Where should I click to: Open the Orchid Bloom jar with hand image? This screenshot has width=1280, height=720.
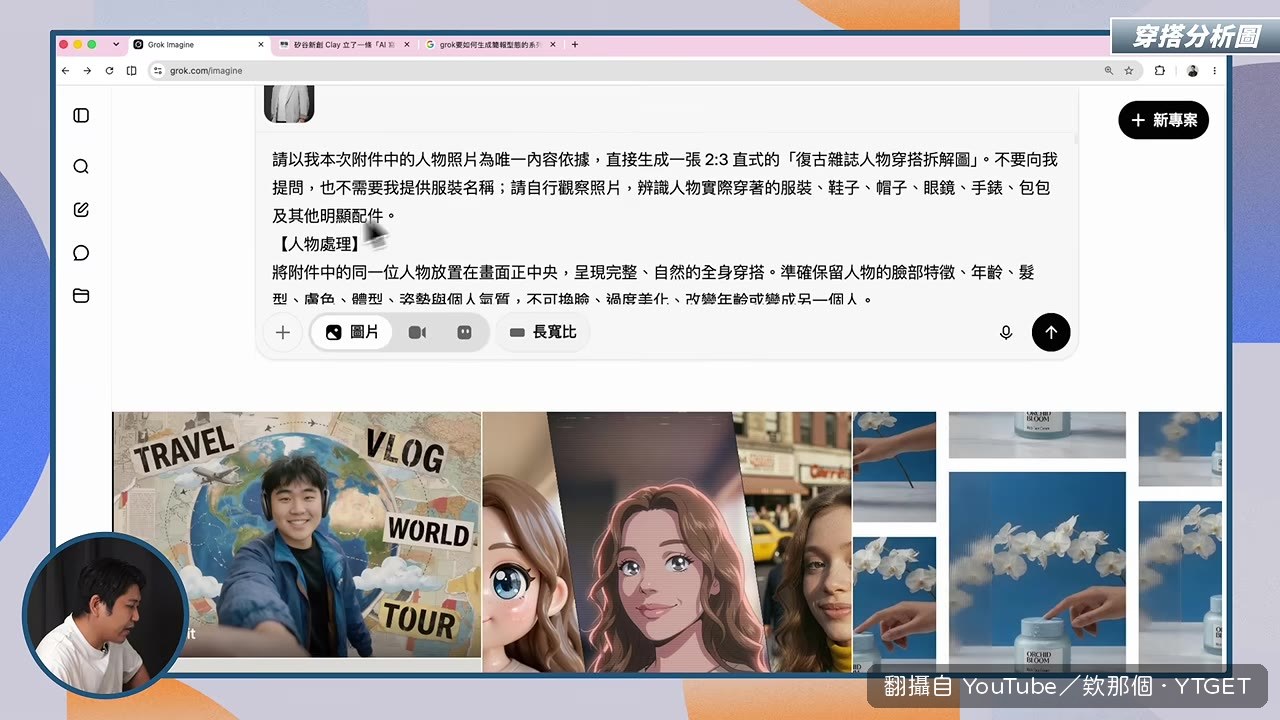pyautogui.click(x=1037, y=571)
